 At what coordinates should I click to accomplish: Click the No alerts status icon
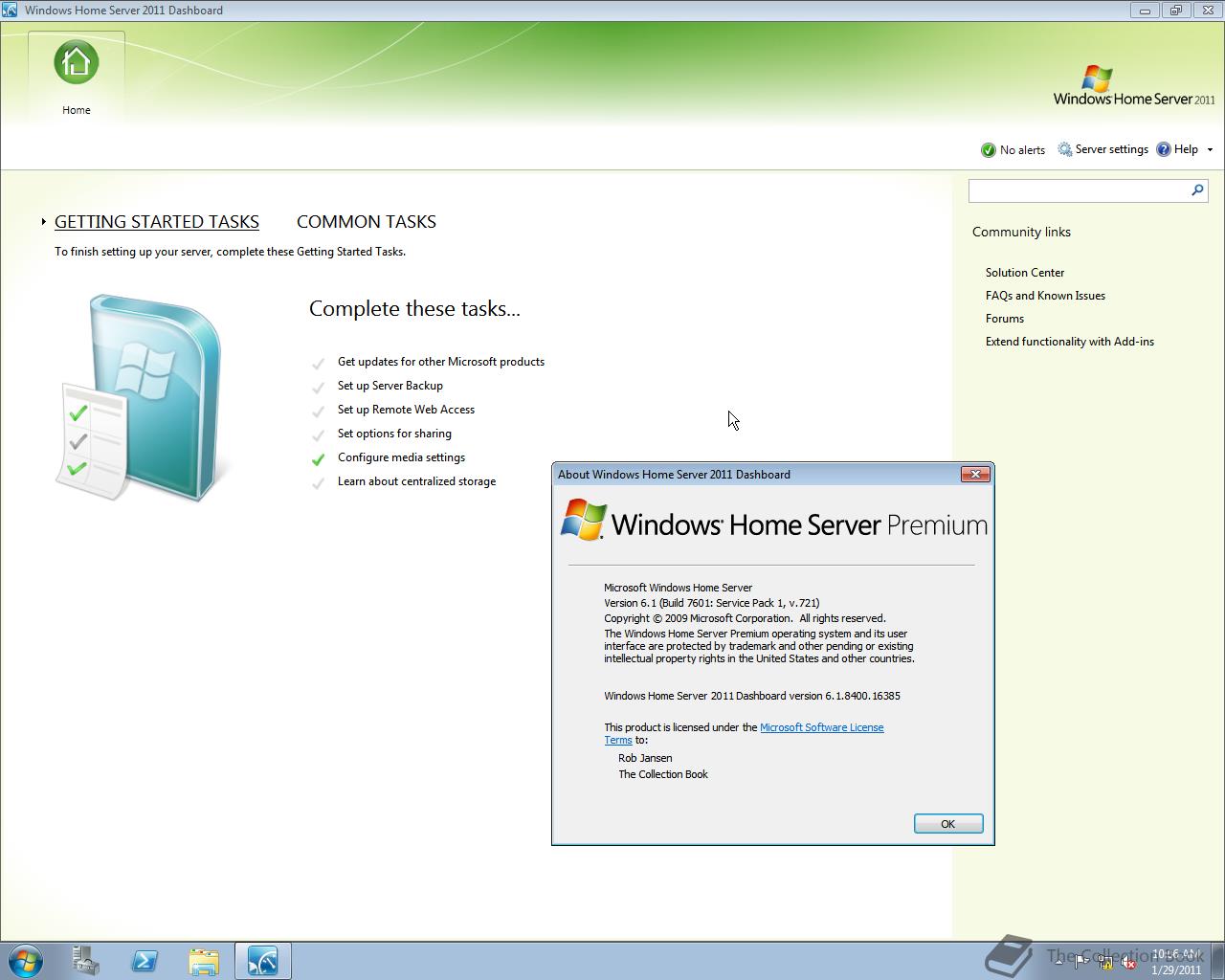coord(989,149)
